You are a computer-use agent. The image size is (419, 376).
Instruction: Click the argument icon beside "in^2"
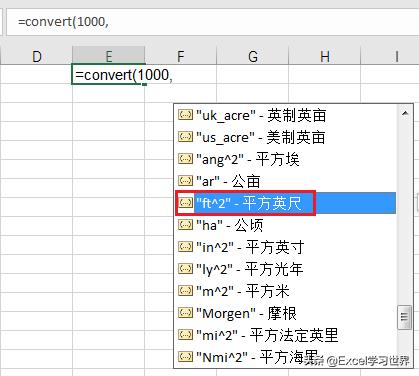[x=185, y=247]
